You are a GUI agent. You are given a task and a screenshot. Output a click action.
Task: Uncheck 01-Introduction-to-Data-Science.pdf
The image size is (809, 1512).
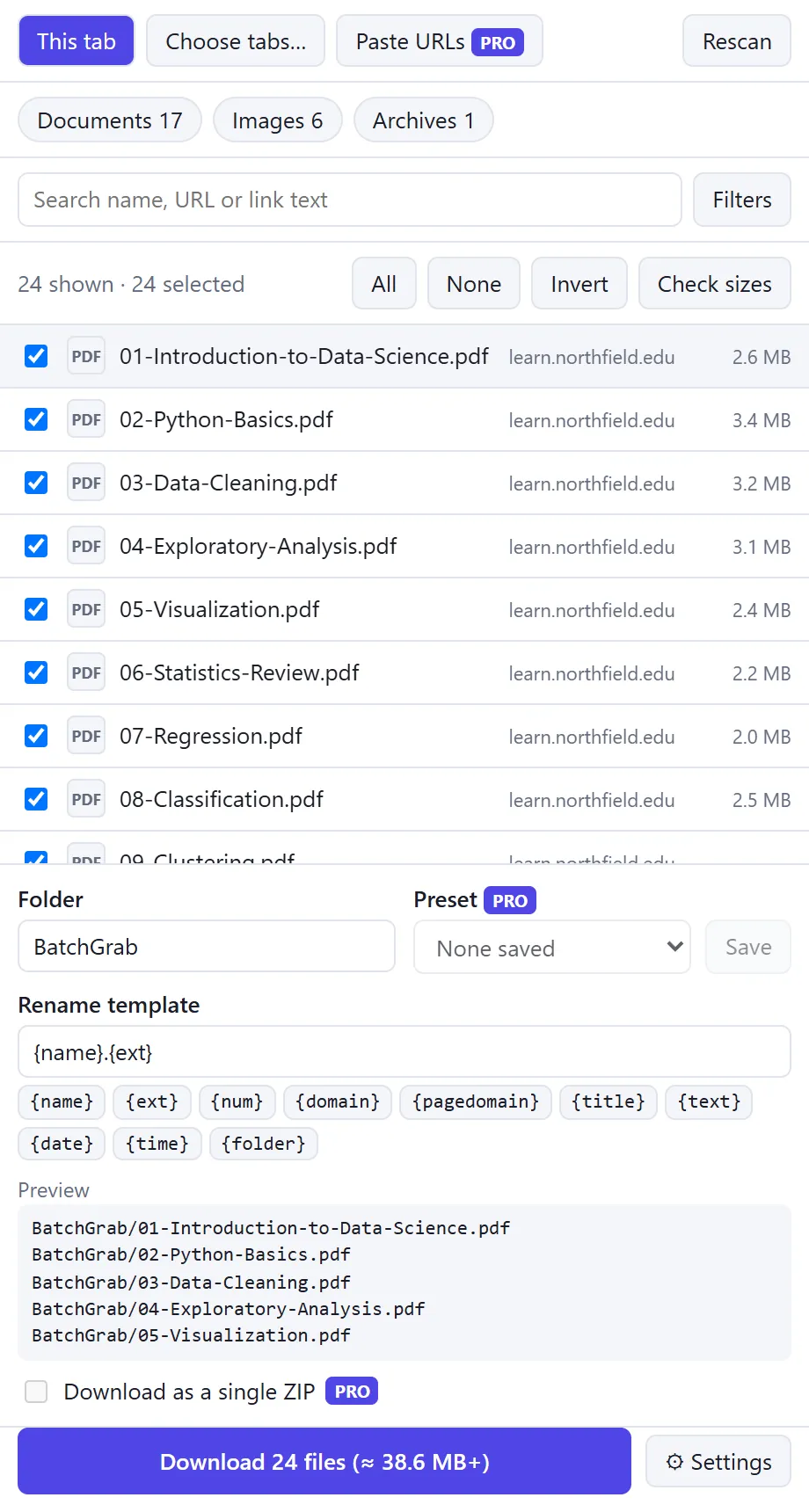36,356
